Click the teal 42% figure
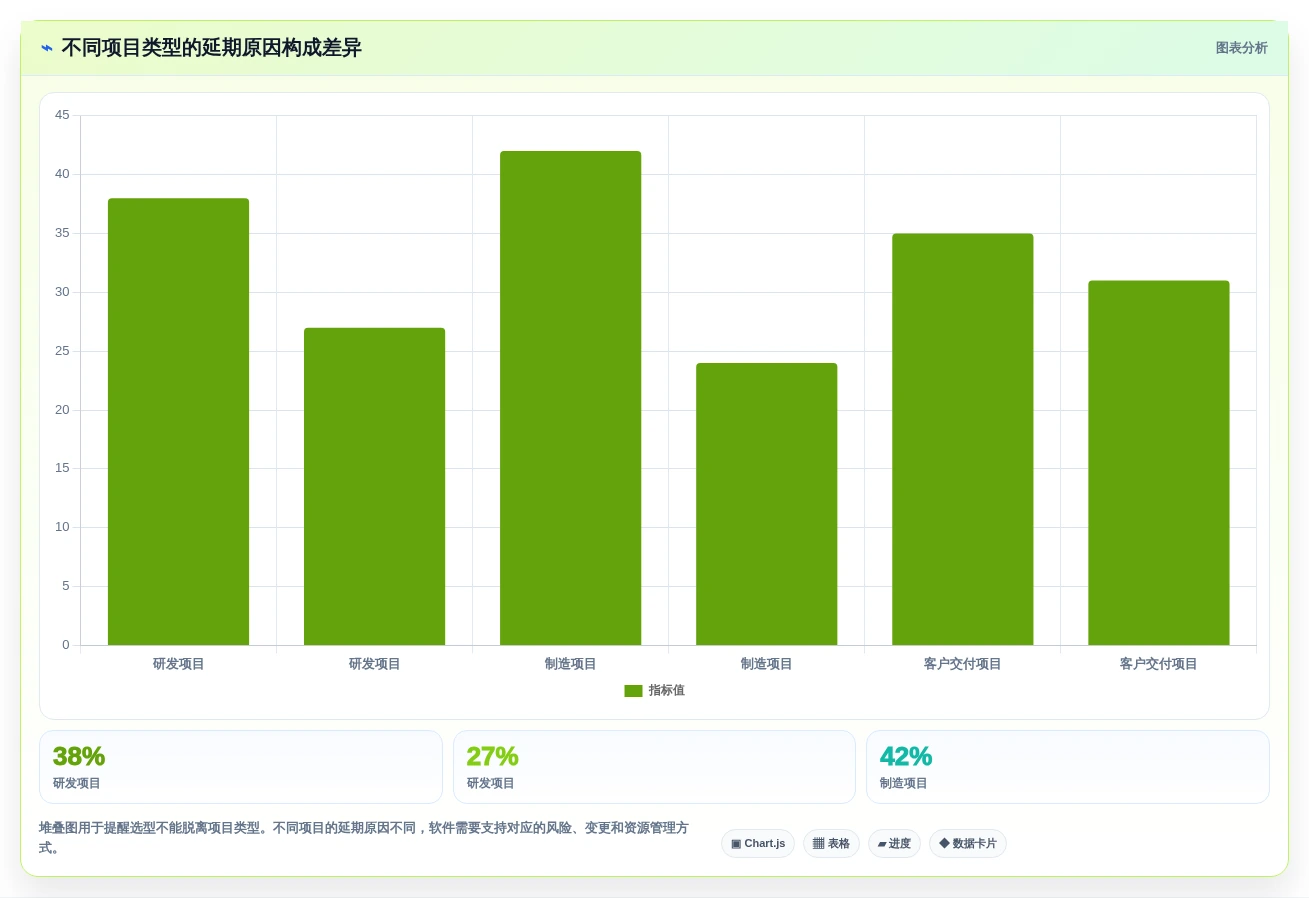1309x898 pixels. [x=906, y=757]
